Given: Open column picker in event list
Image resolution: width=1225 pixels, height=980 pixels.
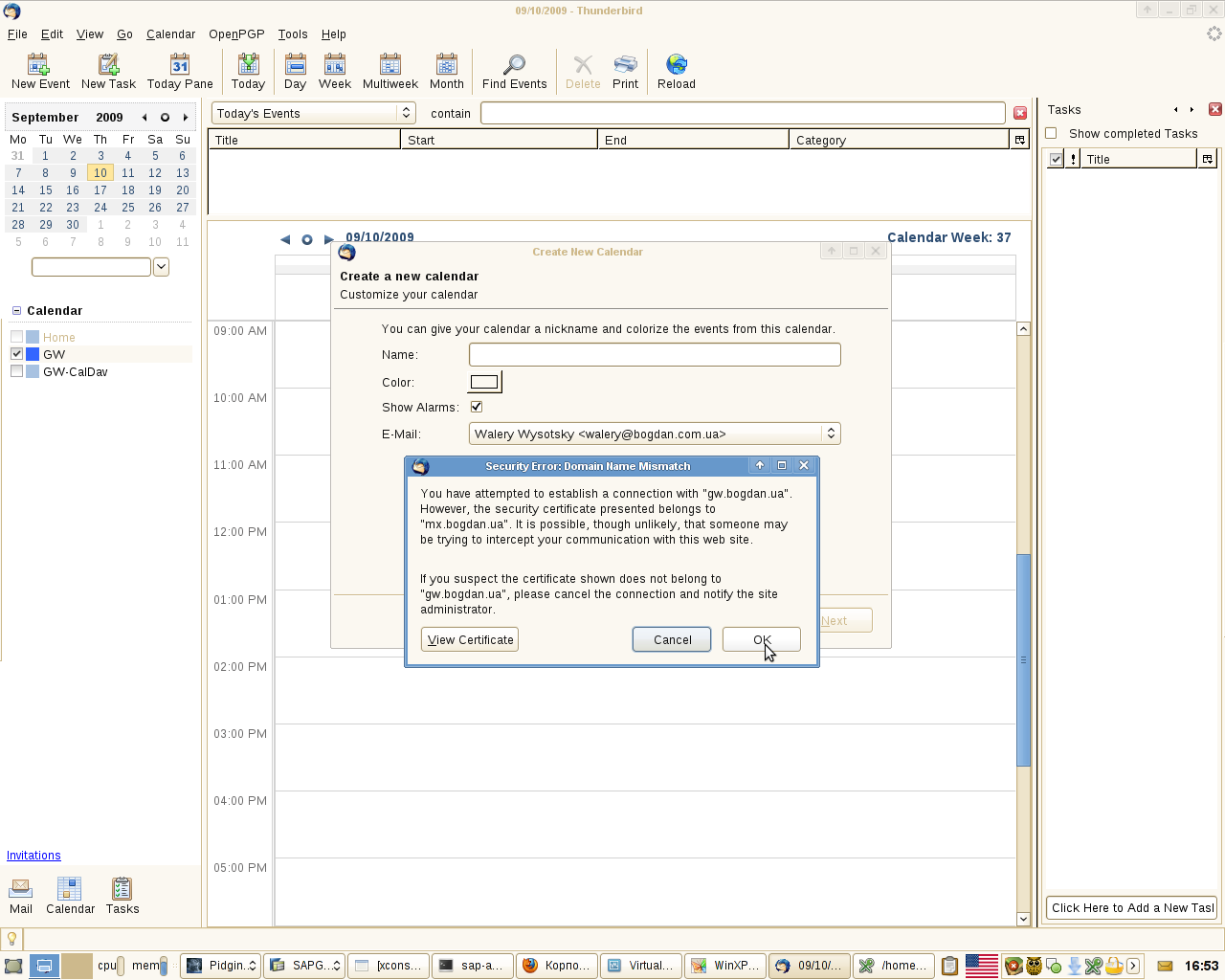Looking at the screenshot, I should point(1020,140).
